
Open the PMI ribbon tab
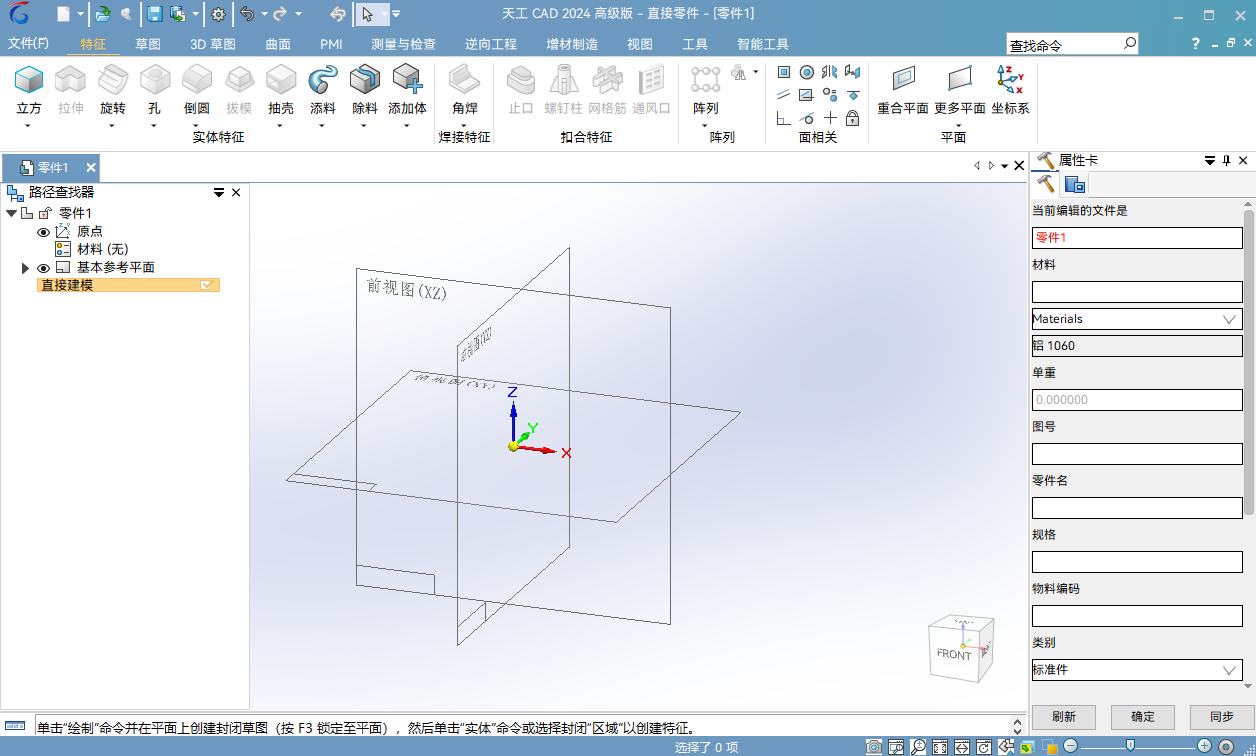(331, 44)
